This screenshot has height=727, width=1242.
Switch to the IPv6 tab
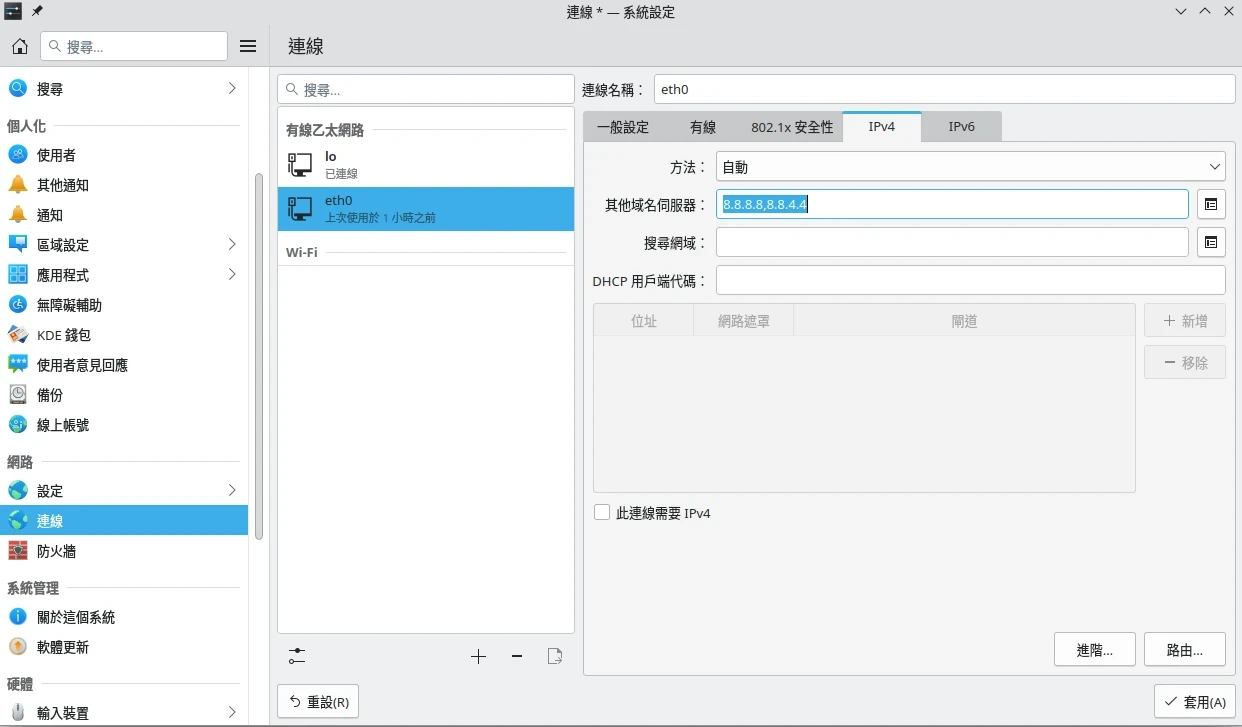coord(961,127)
